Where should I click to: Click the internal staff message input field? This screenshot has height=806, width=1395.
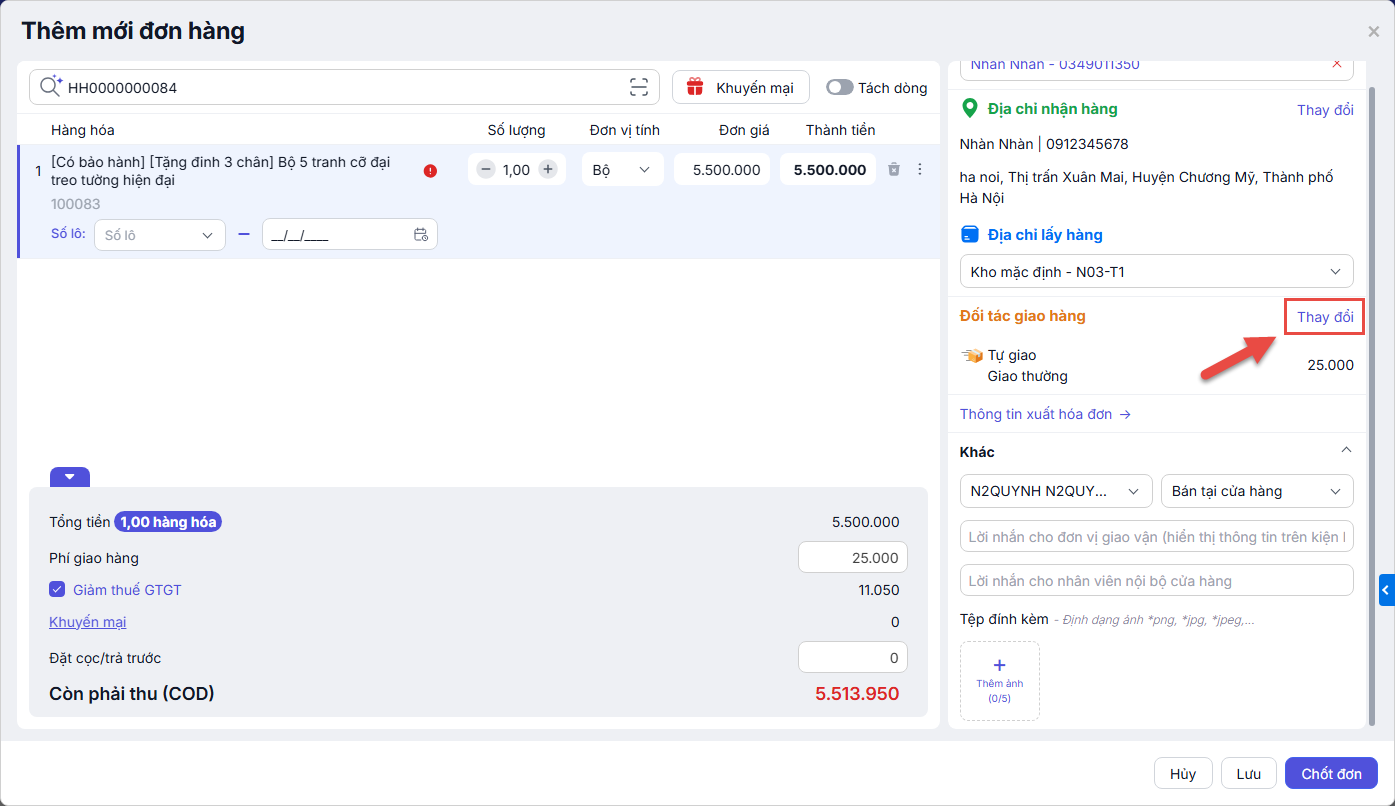pyautogui.click(x=1156, y=581)
